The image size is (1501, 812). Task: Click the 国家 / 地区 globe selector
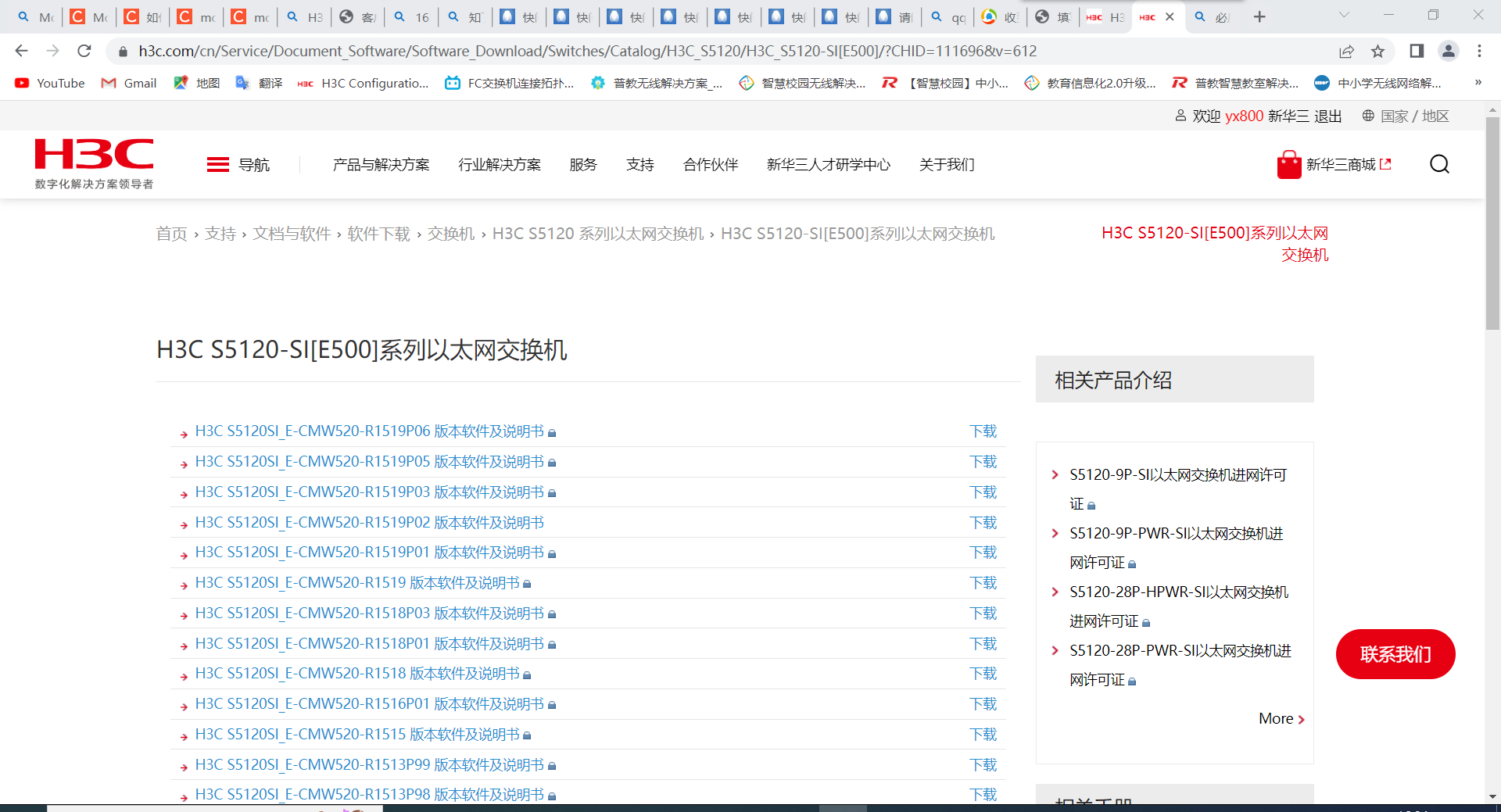tap(1406, 116)
